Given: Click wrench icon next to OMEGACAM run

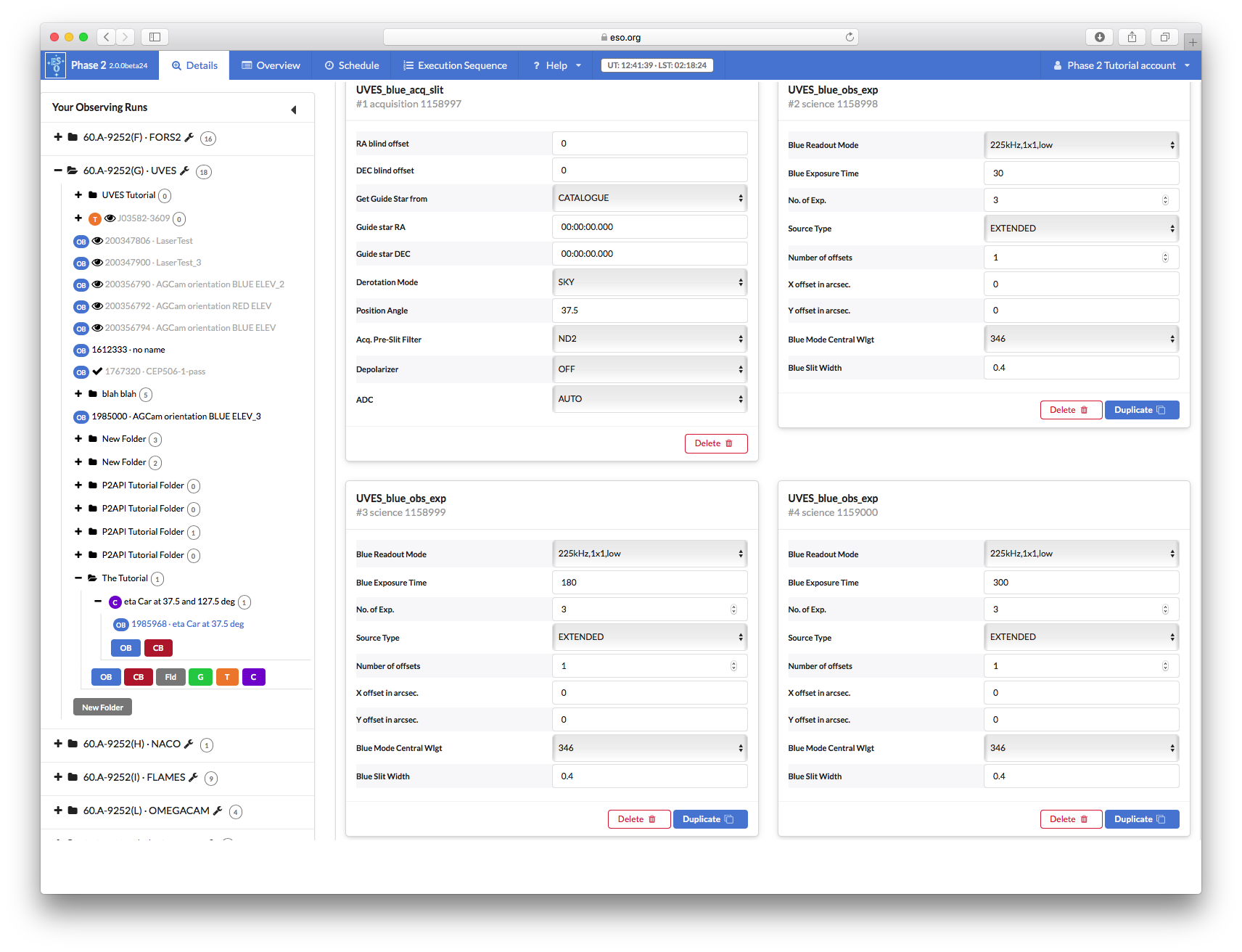Looking at the screenshot, I should [x=218, y=811].
